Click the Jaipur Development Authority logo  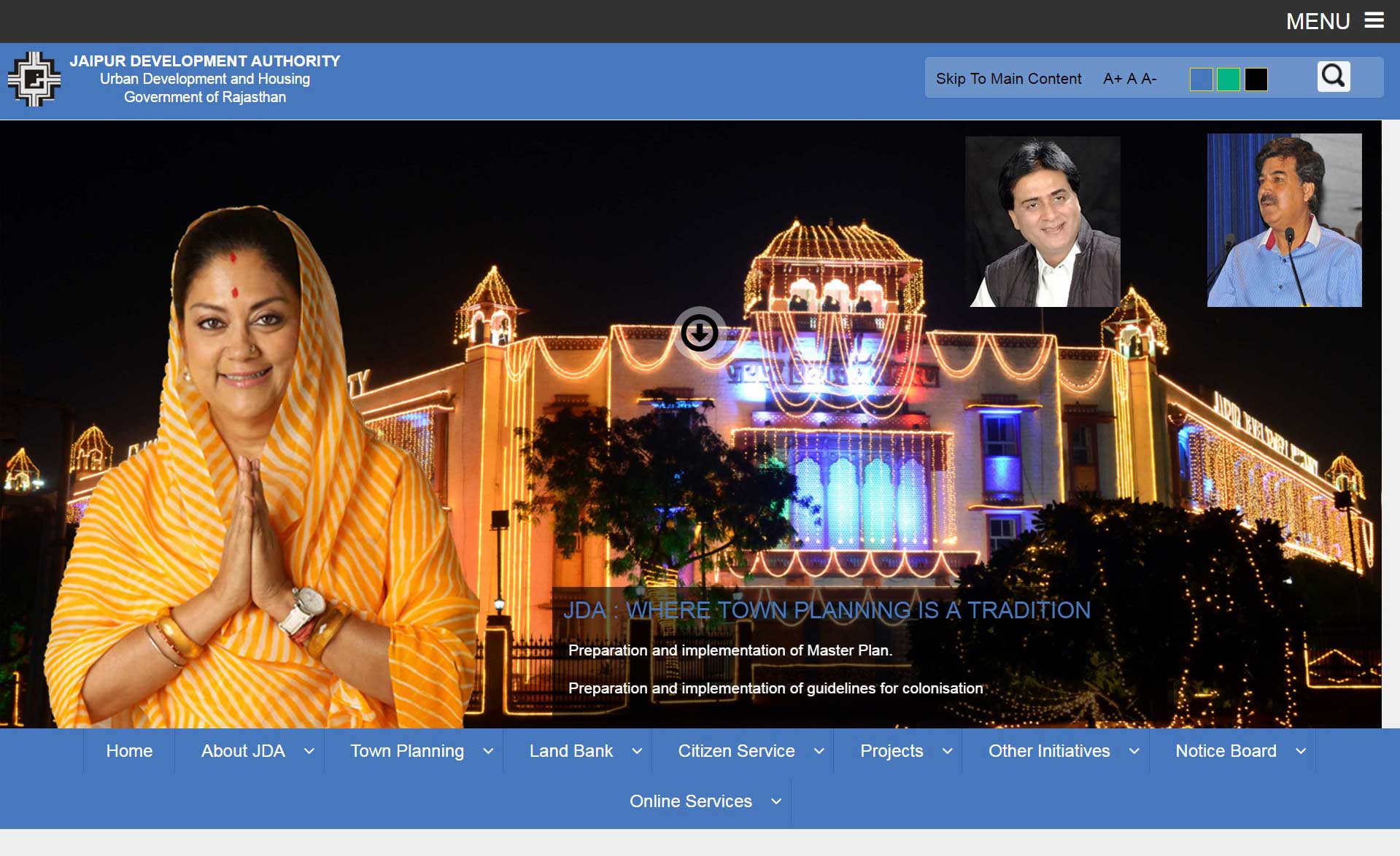point(34,79)
